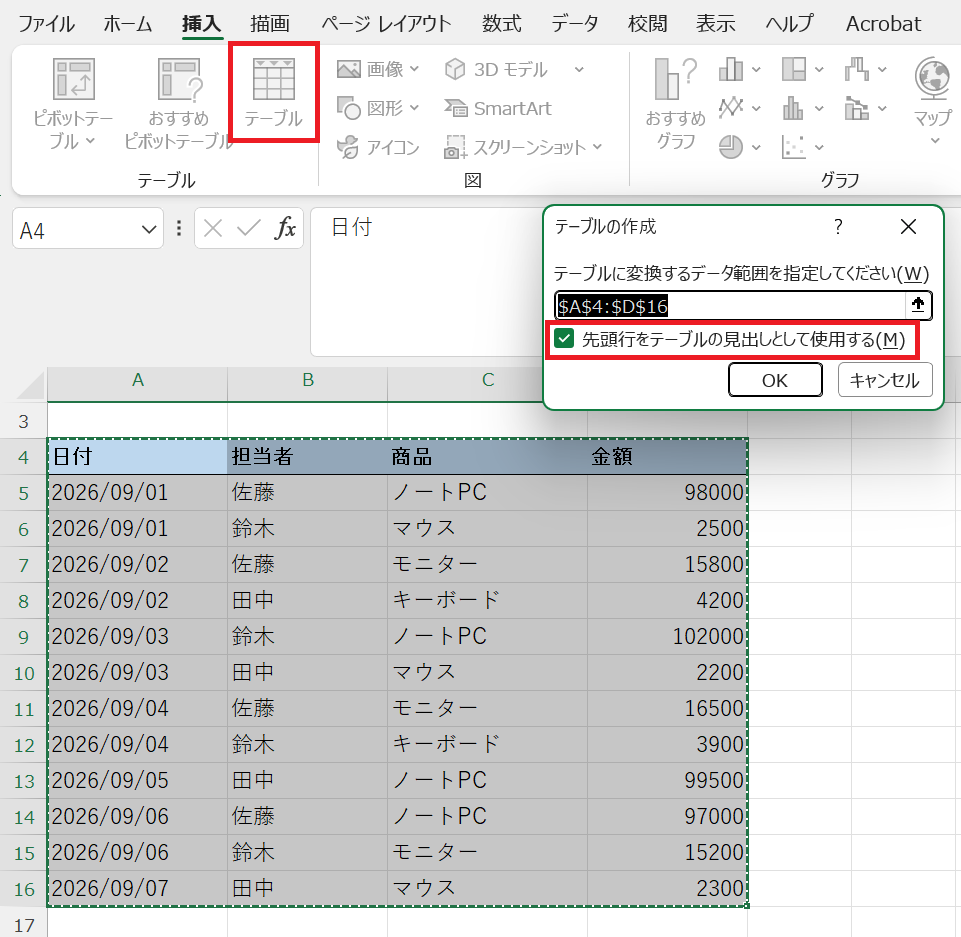Switch to the 数式 tab

click(501, 24)
